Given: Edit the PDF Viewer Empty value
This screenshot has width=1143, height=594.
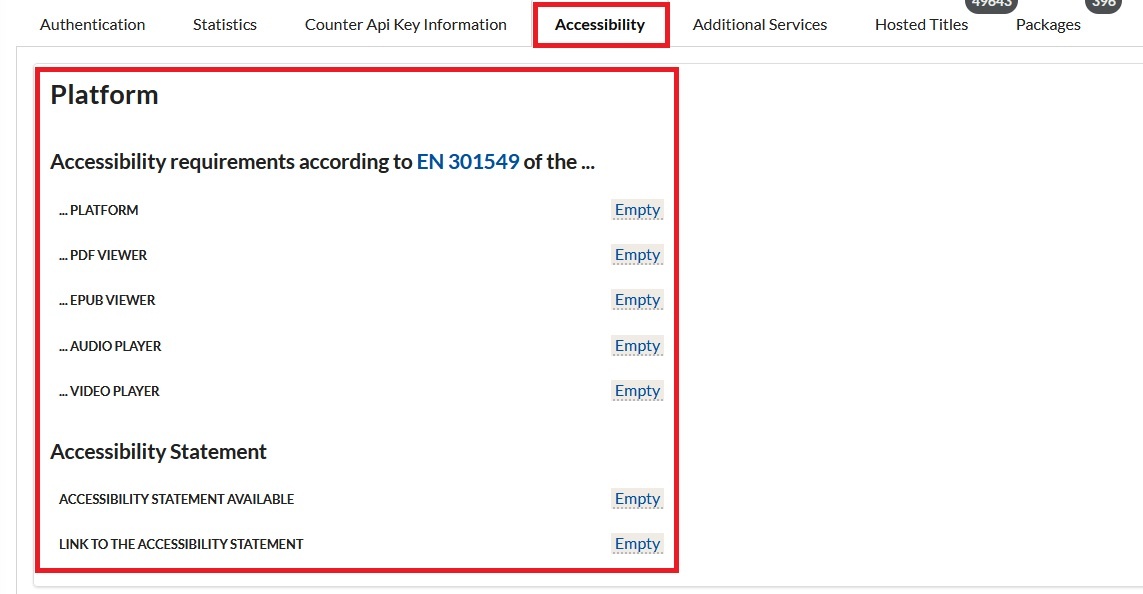Looking at the screenshot, I should point(637,255).
